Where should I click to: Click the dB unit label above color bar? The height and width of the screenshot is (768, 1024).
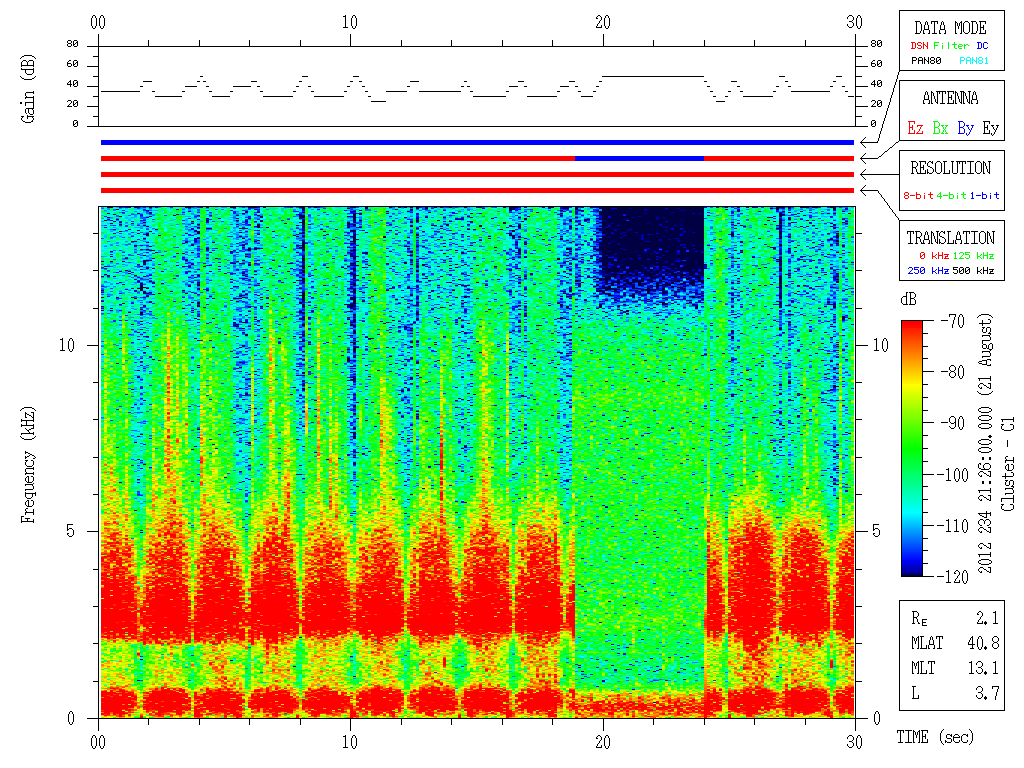click(908, 299)
